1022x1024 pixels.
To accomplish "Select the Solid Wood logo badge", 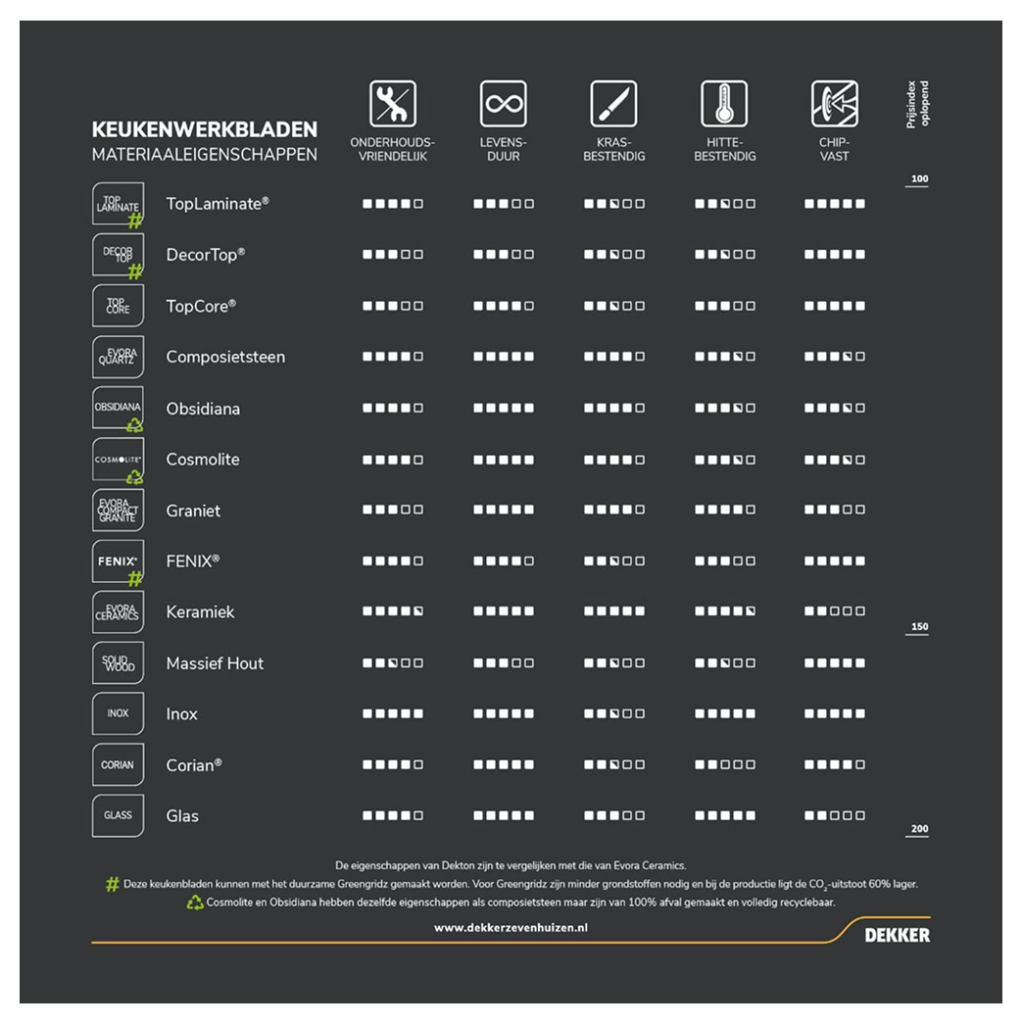I will pyautogui.click(x=118, y=663).
